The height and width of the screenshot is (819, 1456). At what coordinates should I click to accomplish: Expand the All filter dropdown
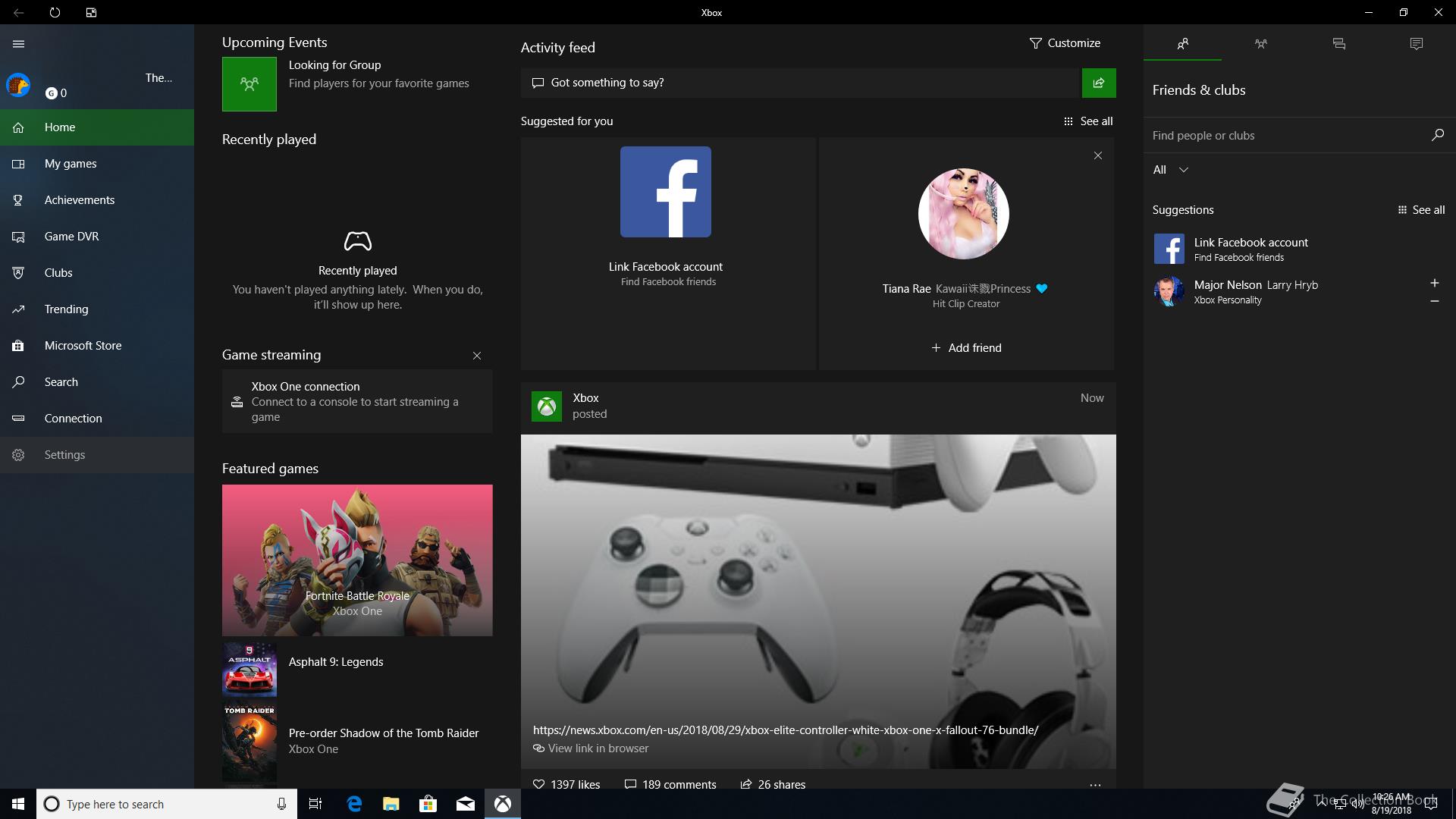tap(1170, 170)
